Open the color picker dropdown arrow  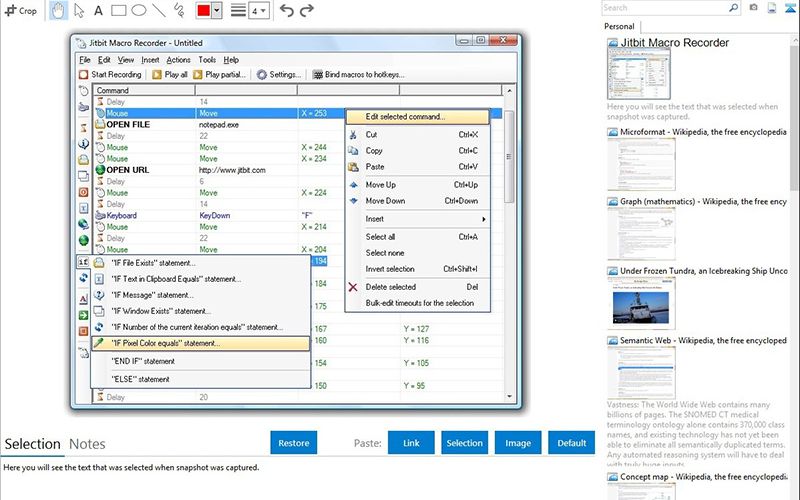217,11
